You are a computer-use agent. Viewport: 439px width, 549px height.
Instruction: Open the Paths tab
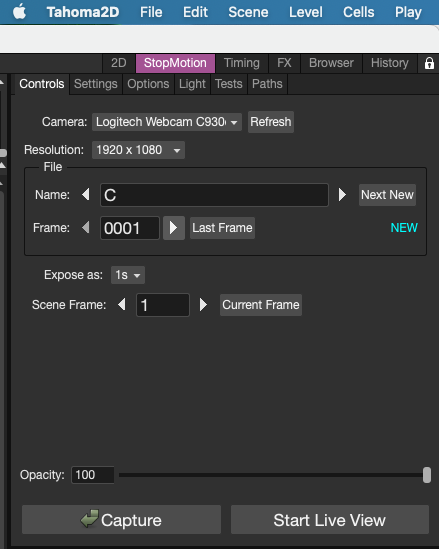click(267, 84)
